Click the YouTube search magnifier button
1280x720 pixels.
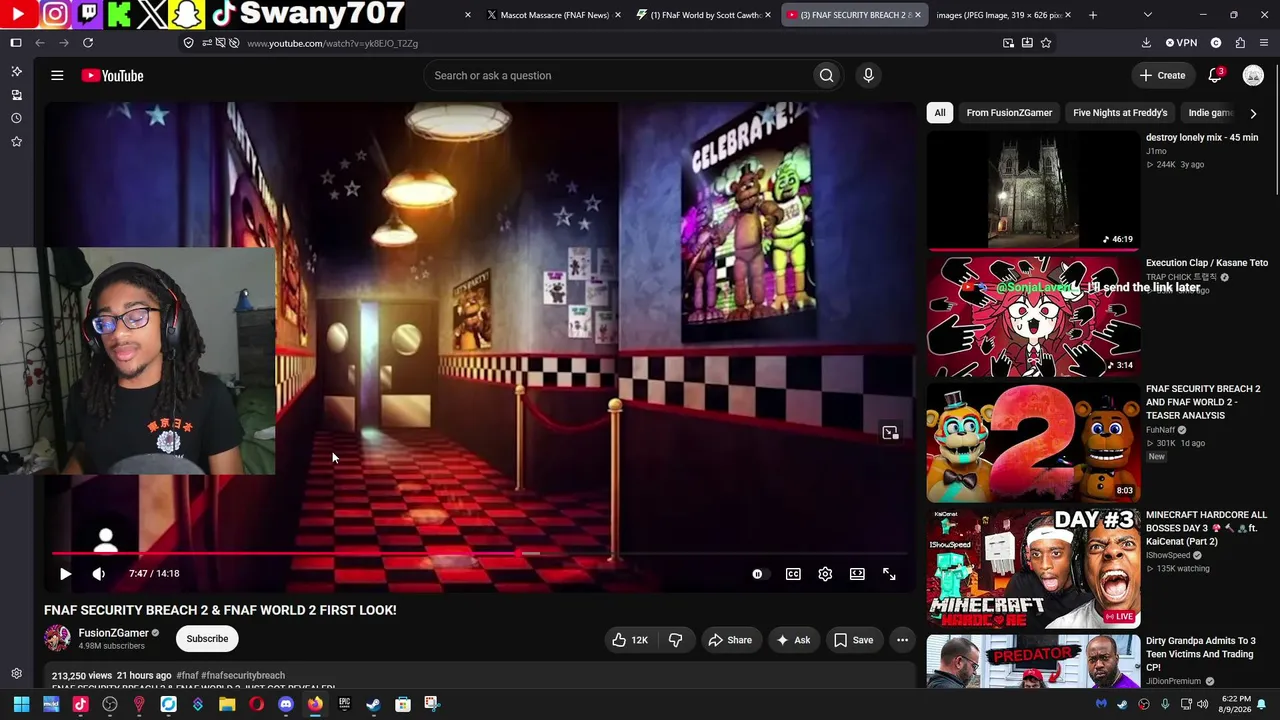tap(826, 75)
